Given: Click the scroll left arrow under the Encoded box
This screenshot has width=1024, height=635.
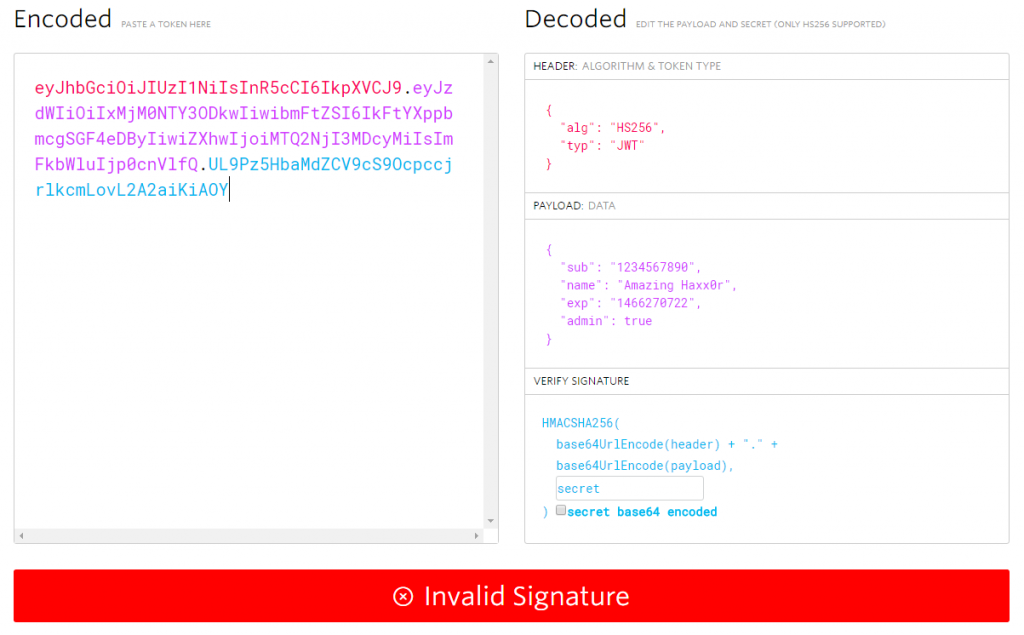Looking at the screenshot, I should pyautogui.click(x=23, y=536).
